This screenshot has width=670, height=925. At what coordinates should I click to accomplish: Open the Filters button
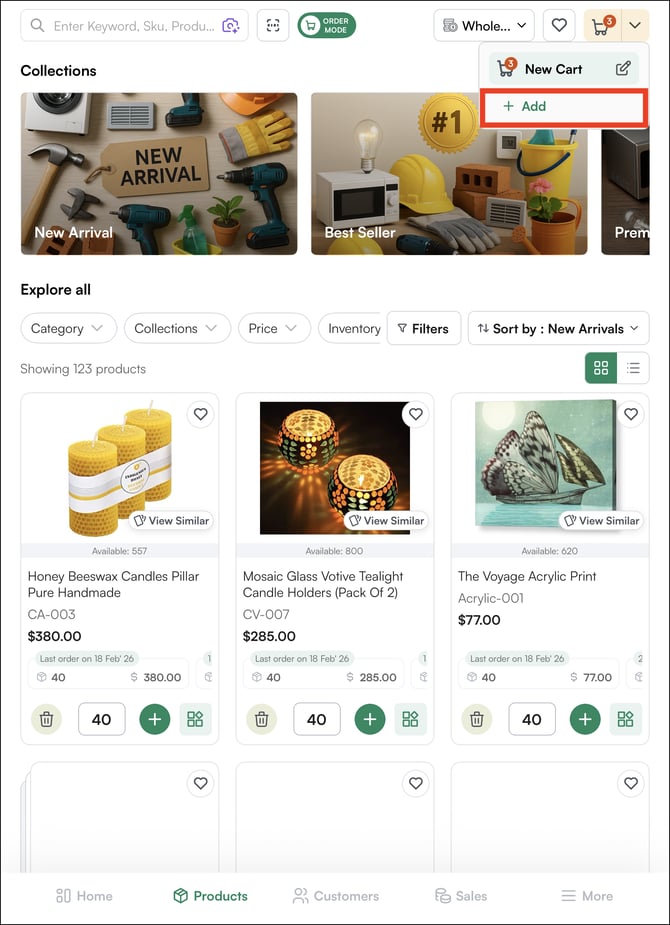[x=423, y=328]
